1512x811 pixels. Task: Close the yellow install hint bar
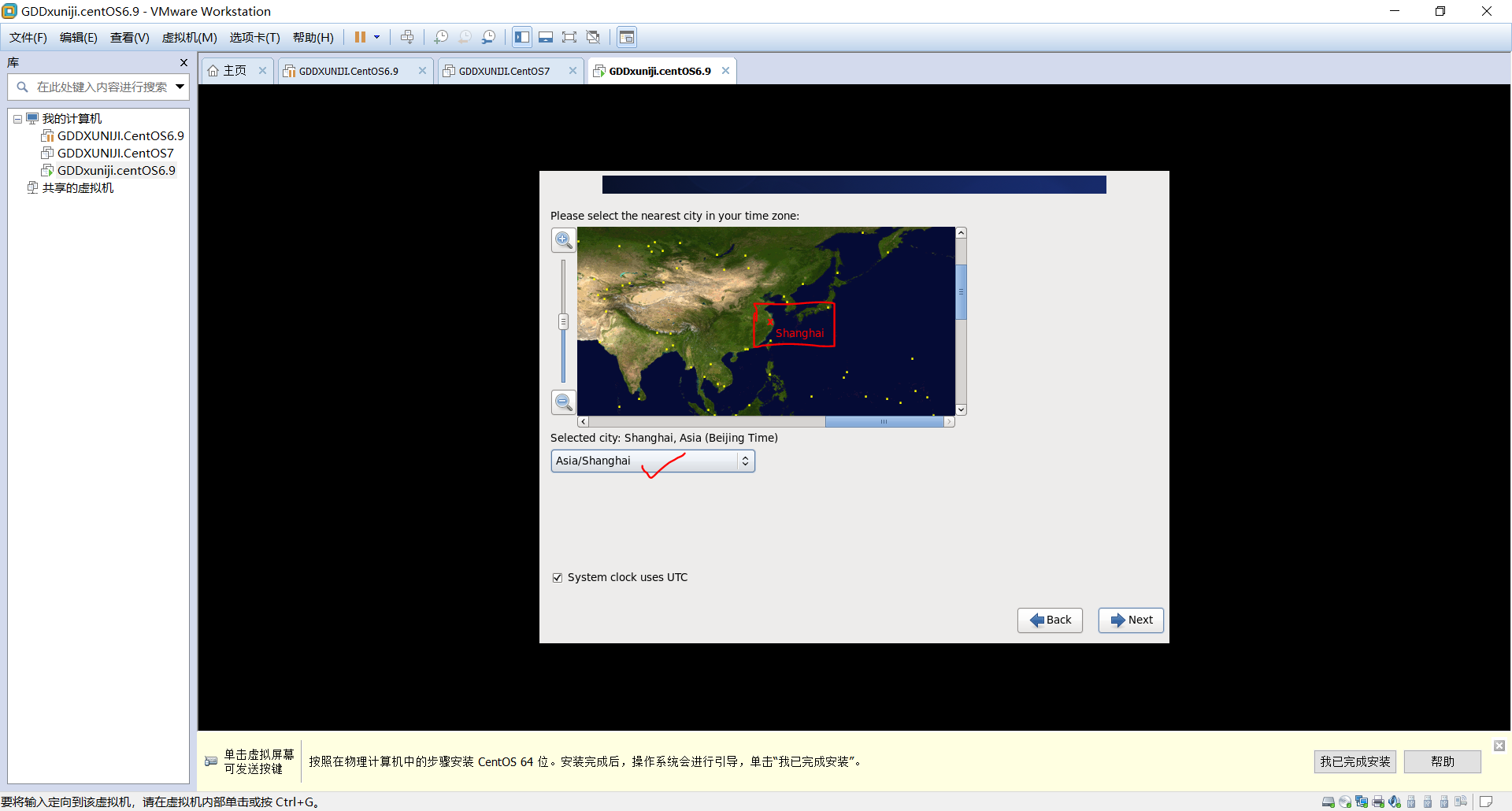[x=1499, y=746]
